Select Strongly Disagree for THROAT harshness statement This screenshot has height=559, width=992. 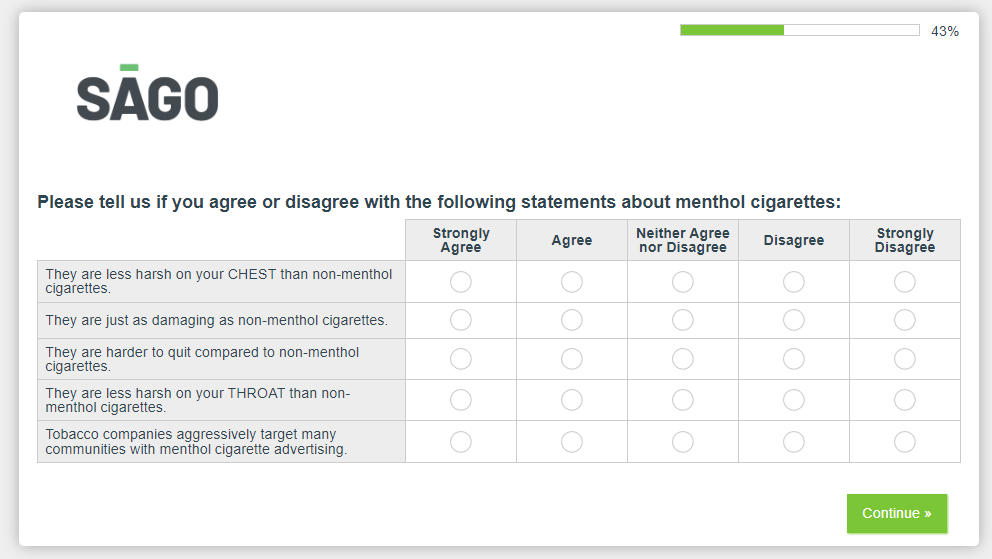tap(905, 400)
